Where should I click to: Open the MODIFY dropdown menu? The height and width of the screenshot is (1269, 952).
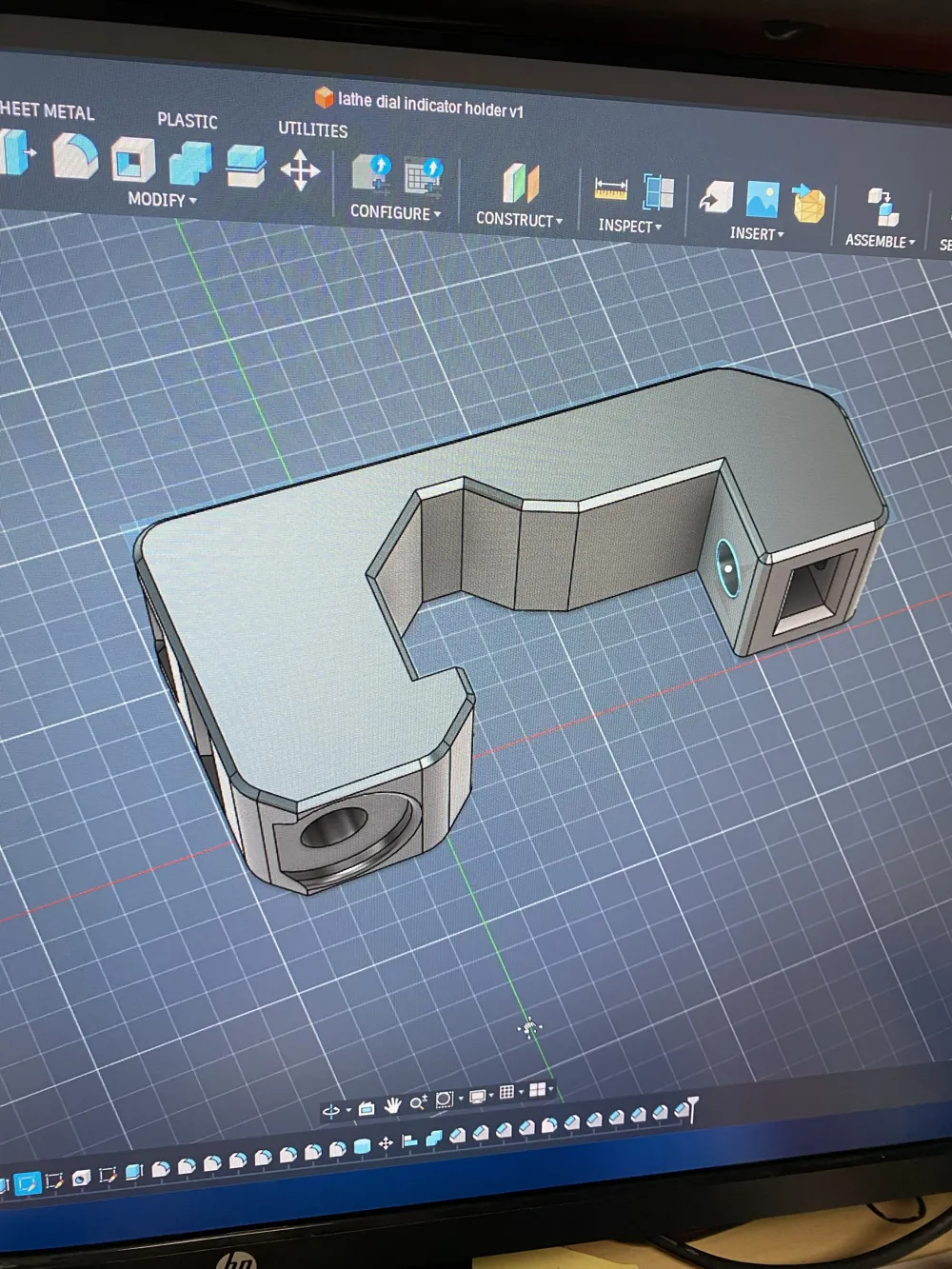162,200
